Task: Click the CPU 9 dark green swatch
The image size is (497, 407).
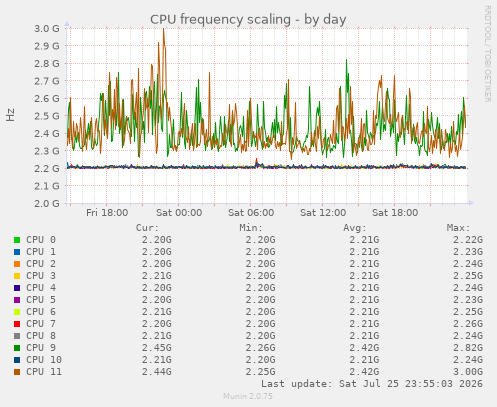Action: pos(17,348)
